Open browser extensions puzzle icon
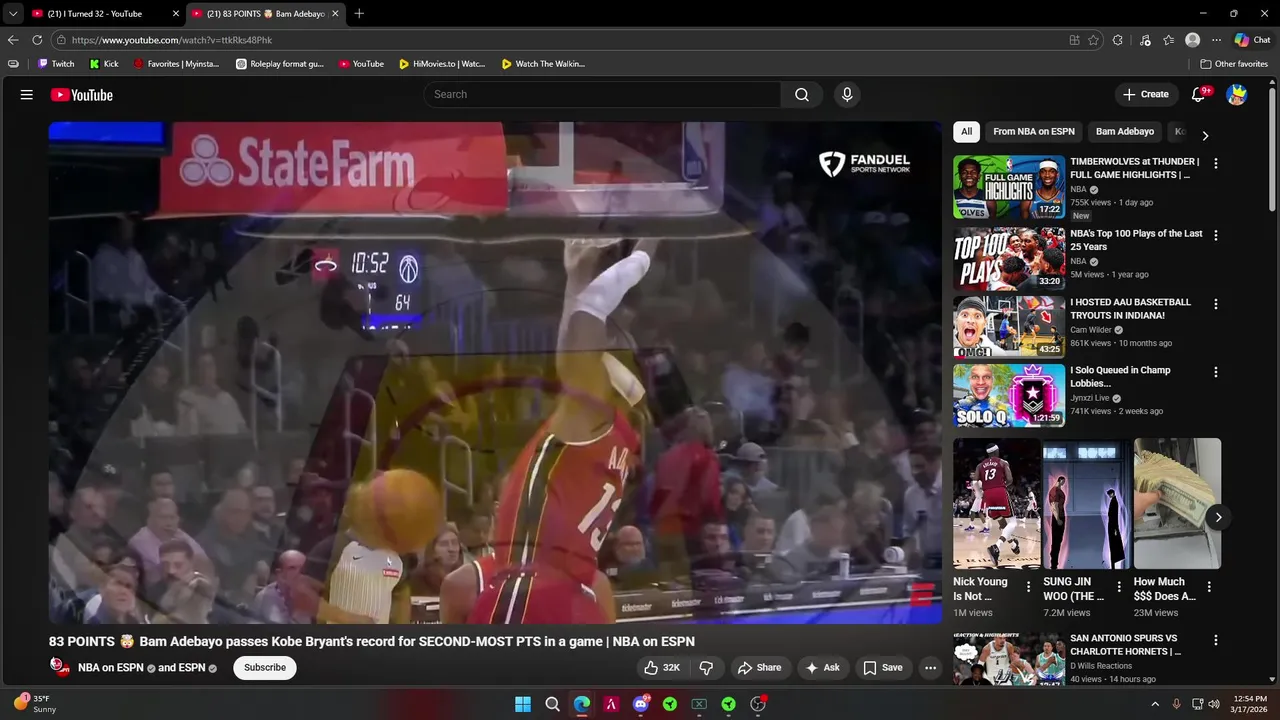 (1118, 40)
